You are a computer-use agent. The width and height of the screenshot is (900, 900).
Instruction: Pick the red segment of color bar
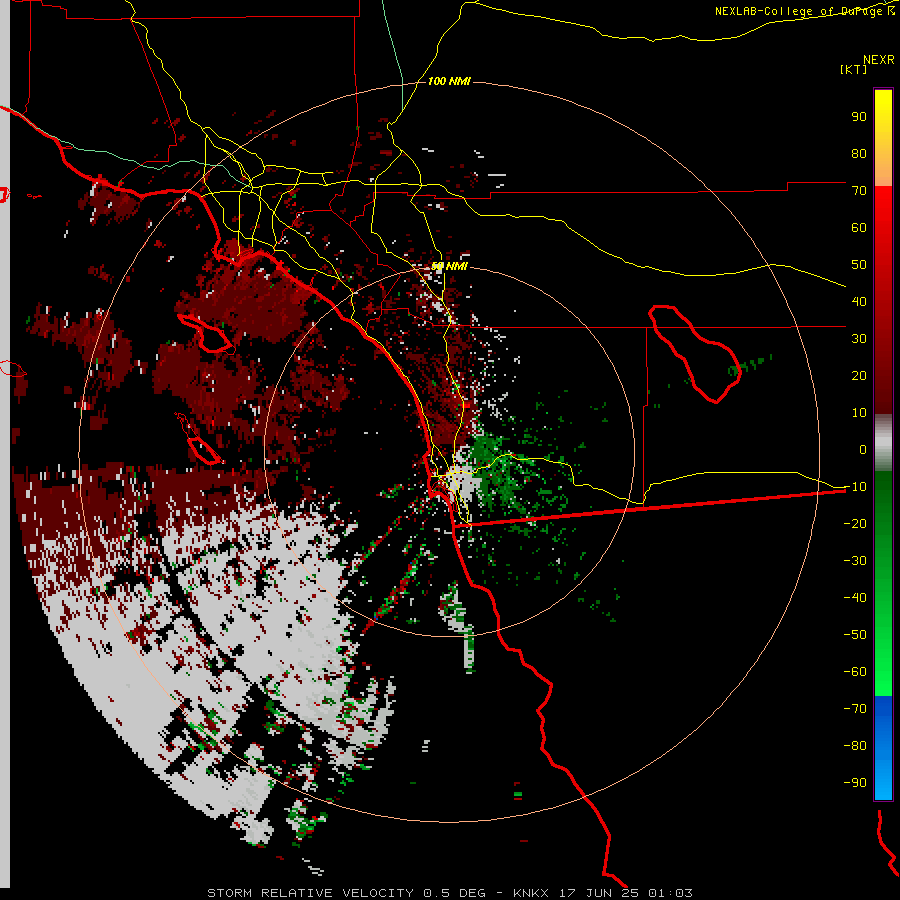point(883,300)
